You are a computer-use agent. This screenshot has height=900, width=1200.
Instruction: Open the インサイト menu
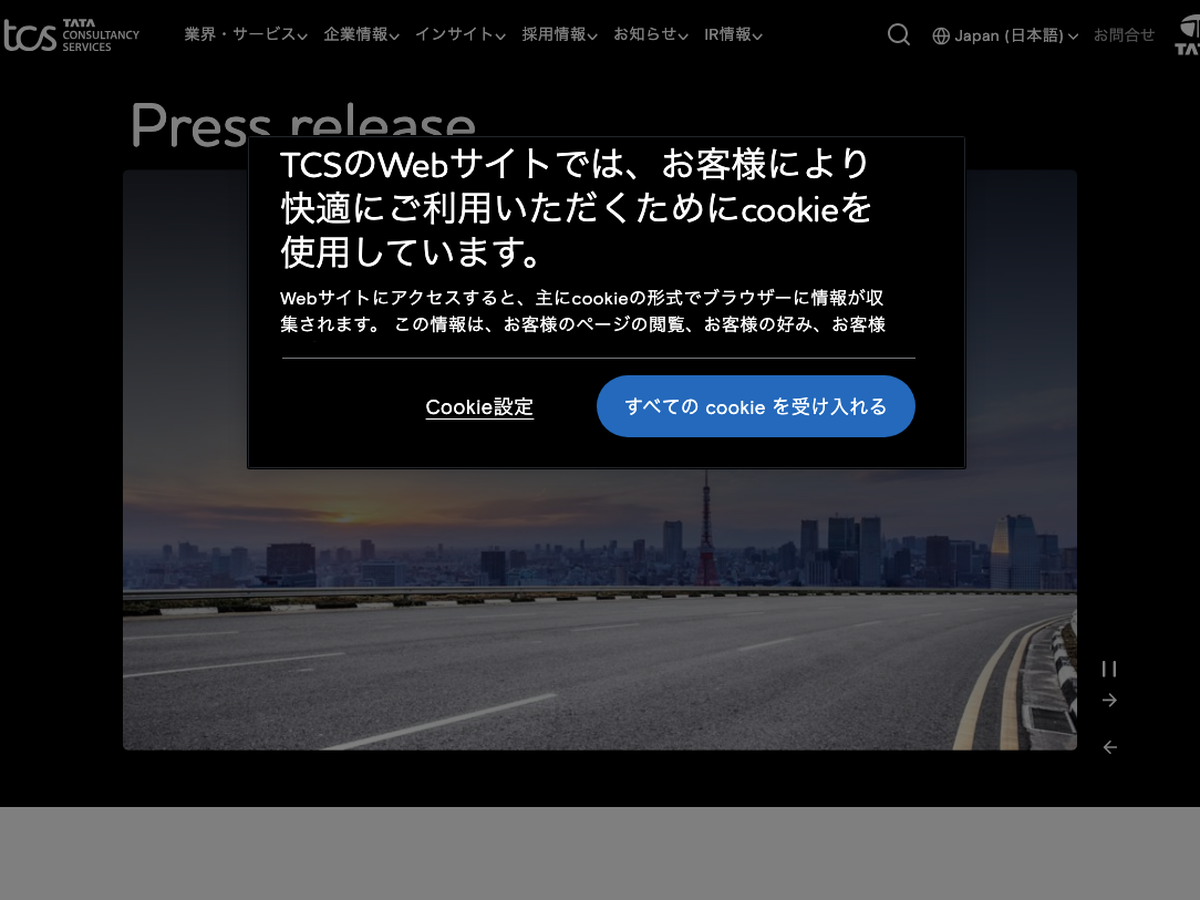point(460,35)
